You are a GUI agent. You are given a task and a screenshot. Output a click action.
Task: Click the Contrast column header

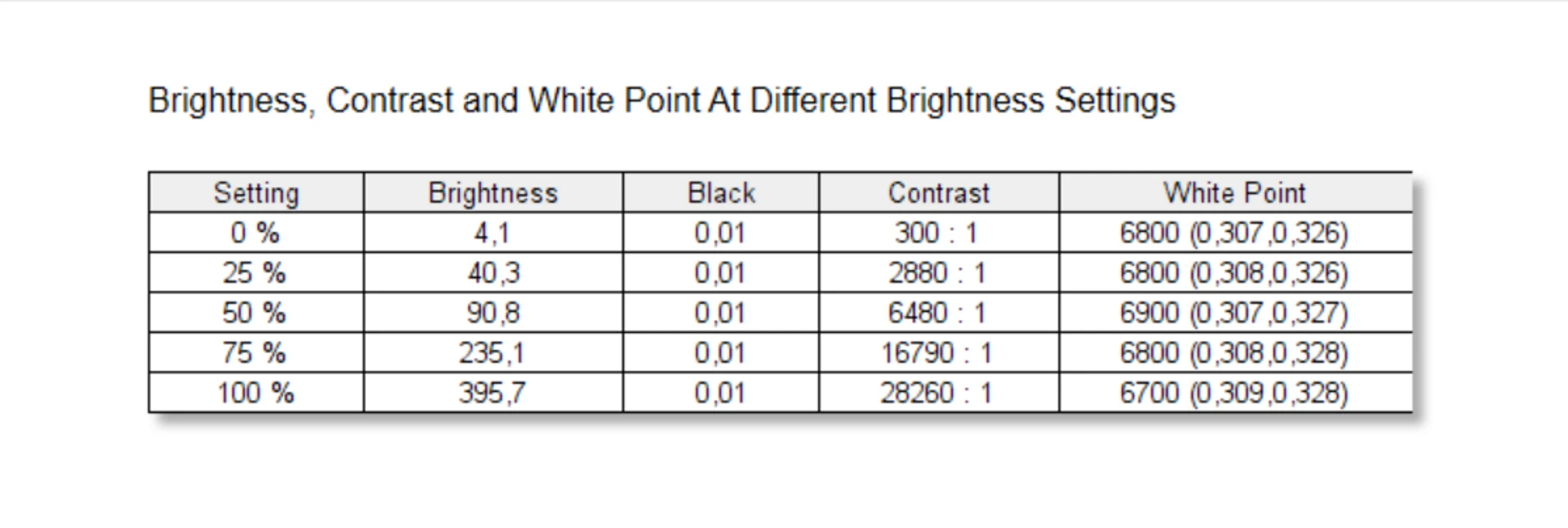pyautogui.click(x=939, y=193)
